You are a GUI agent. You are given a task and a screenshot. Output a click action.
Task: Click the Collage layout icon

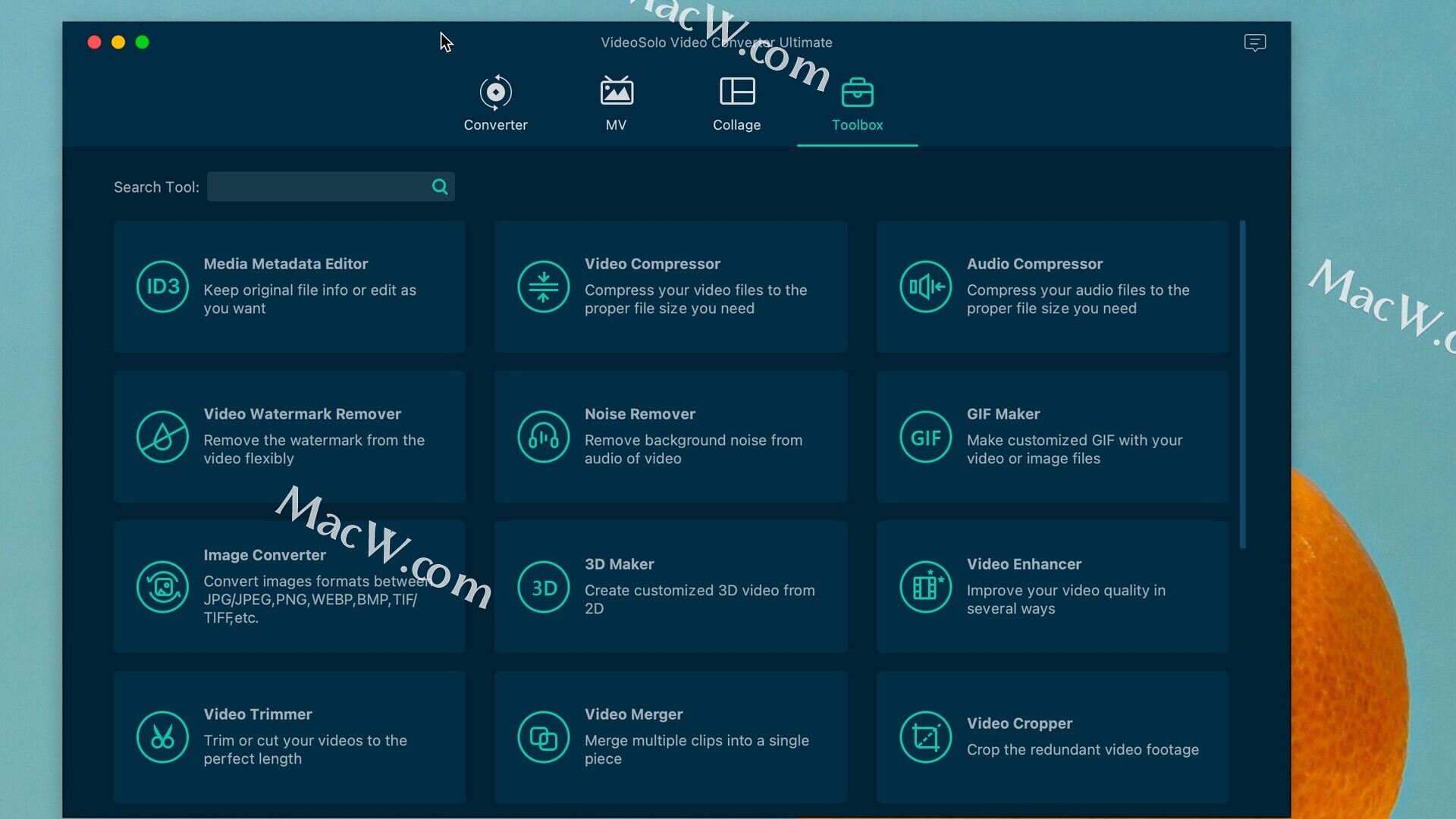coord(737,91)
